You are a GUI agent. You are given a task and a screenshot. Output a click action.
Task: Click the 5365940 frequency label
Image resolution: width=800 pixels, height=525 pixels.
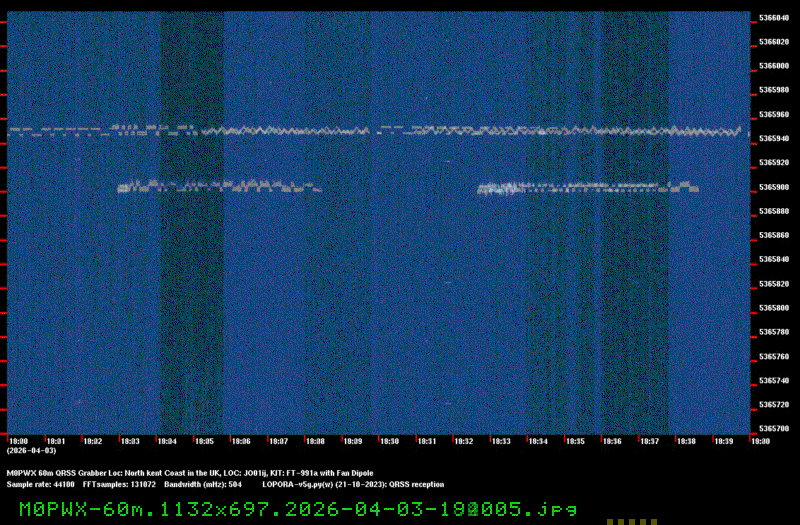[774, 138]
